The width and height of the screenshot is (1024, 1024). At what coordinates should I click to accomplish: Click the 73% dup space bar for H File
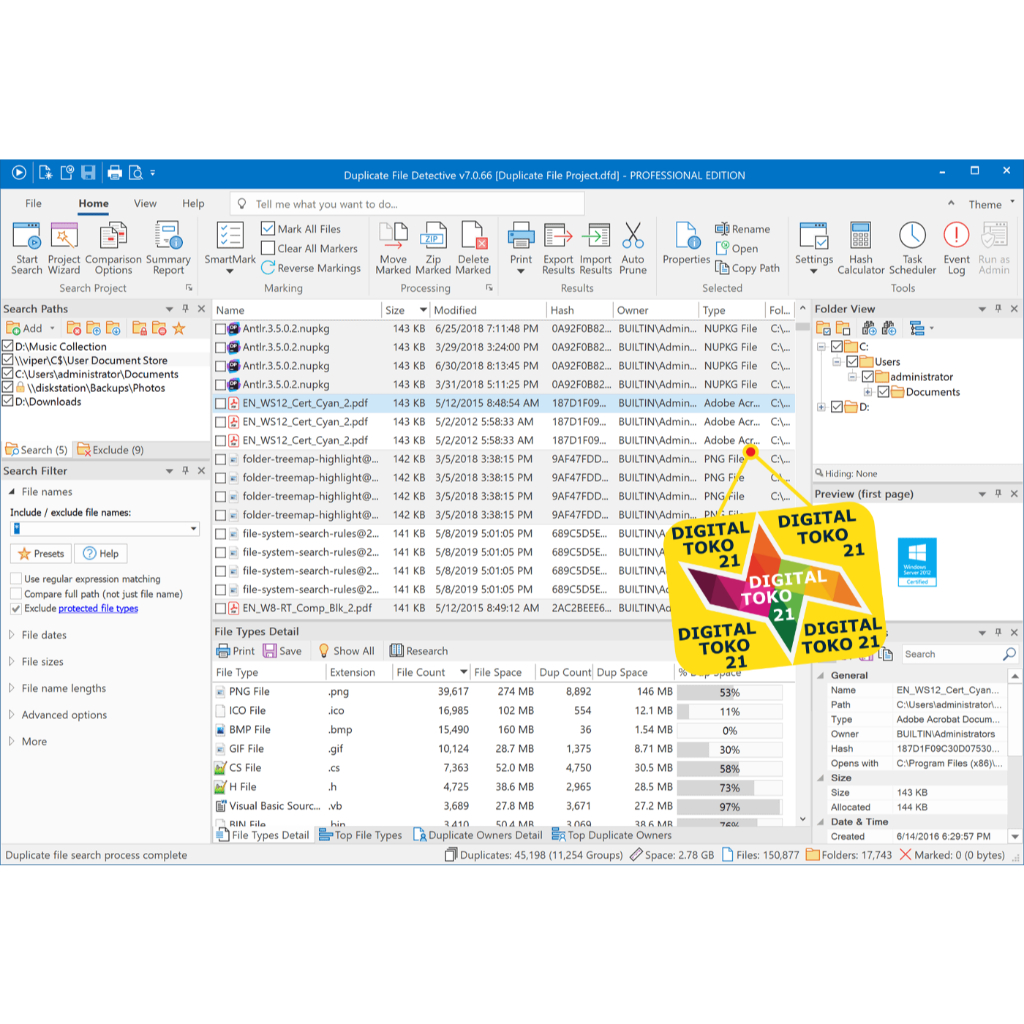tap(729, 788)
